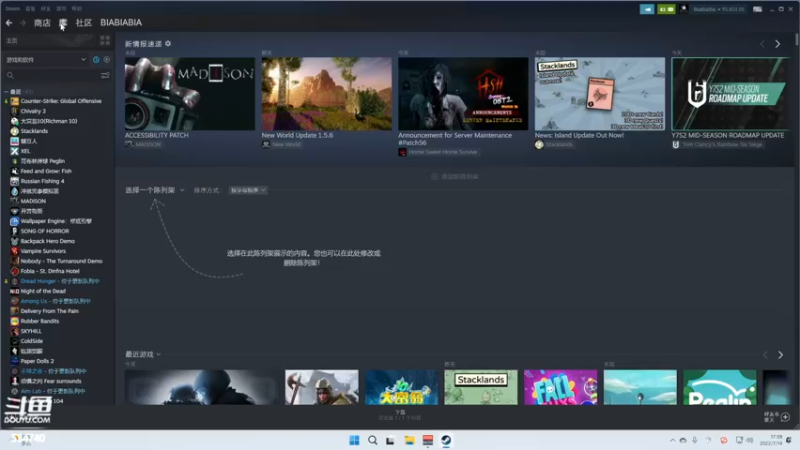The height and width of the screenshot is (450, 800).
Task: Collapse the recent games category
Action: (x=6, y=92)
